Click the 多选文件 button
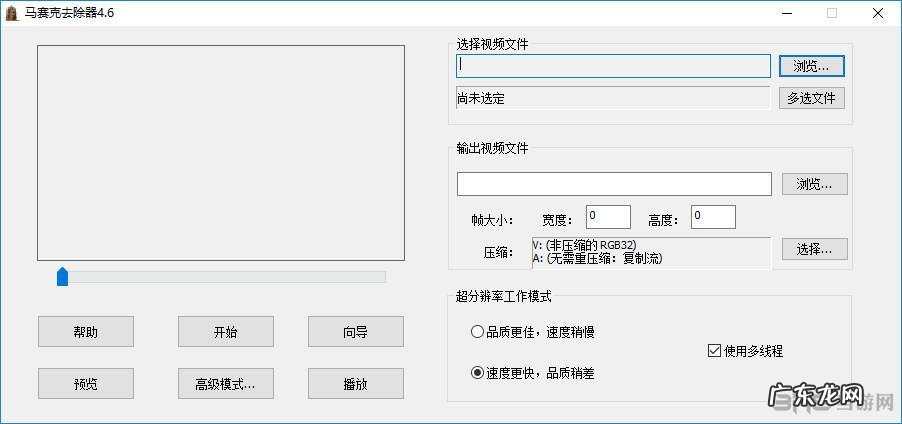 (811, 98)
